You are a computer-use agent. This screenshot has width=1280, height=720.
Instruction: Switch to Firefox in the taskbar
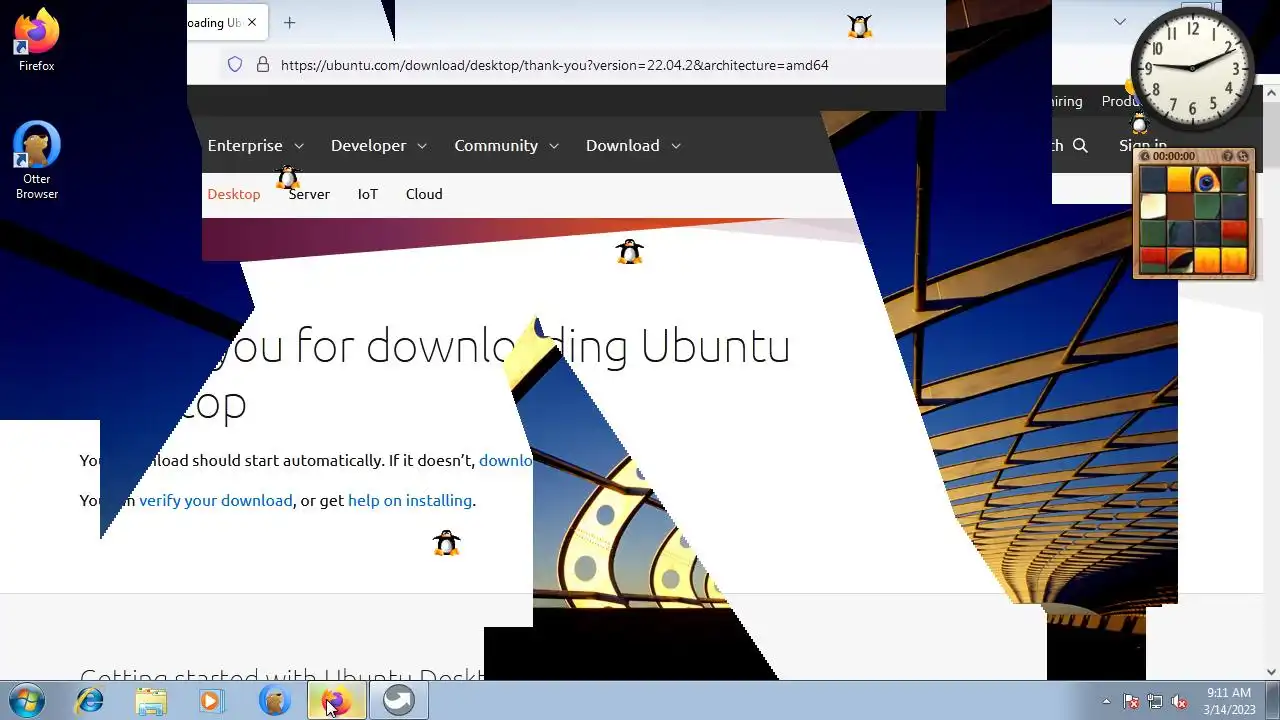337,701
